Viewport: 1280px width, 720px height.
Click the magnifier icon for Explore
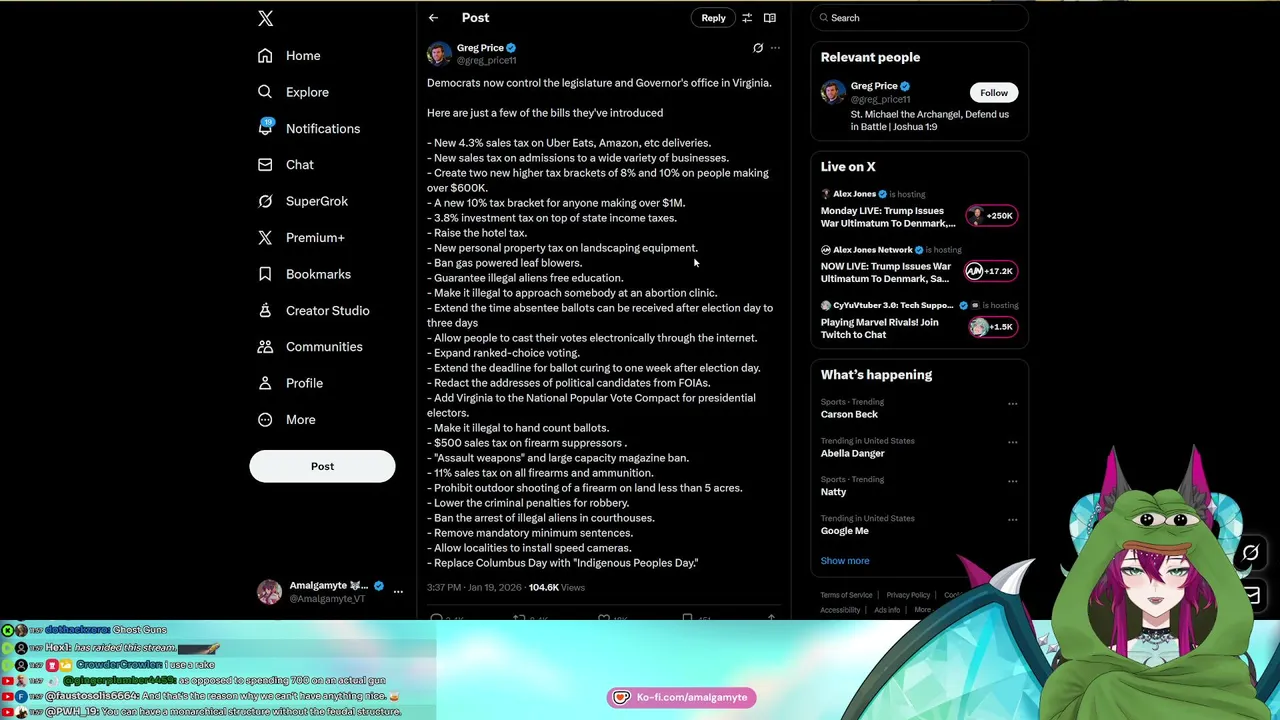(265, 92)
